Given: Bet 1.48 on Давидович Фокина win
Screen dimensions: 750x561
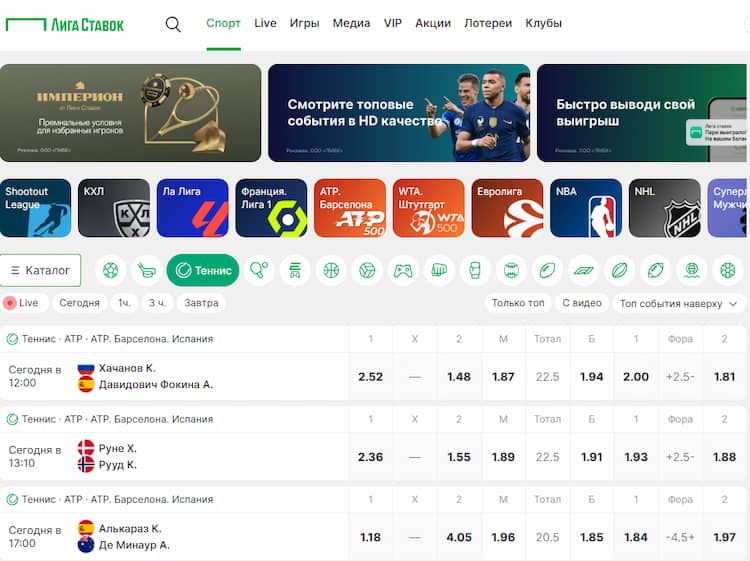Looking at the screenshot, I should (459, 377).
